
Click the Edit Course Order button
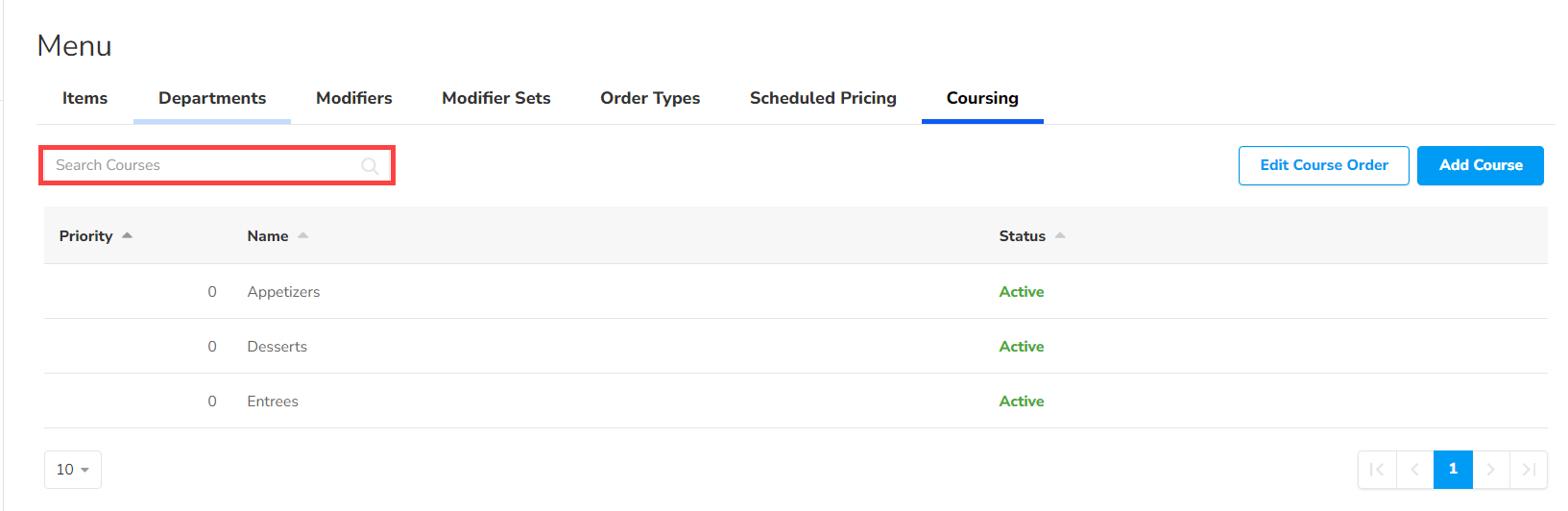point(1323,165)
